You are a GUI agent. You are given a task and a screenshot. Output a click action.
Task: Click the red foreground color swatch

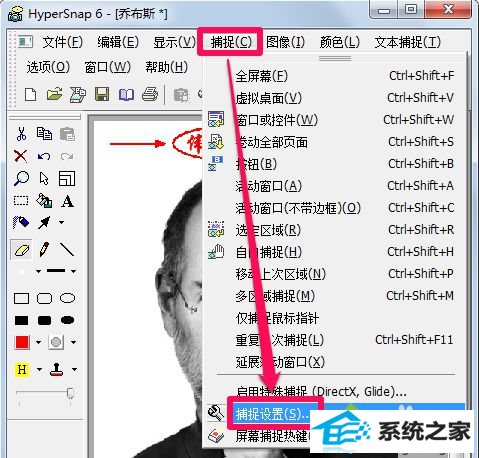click(22, 342)
